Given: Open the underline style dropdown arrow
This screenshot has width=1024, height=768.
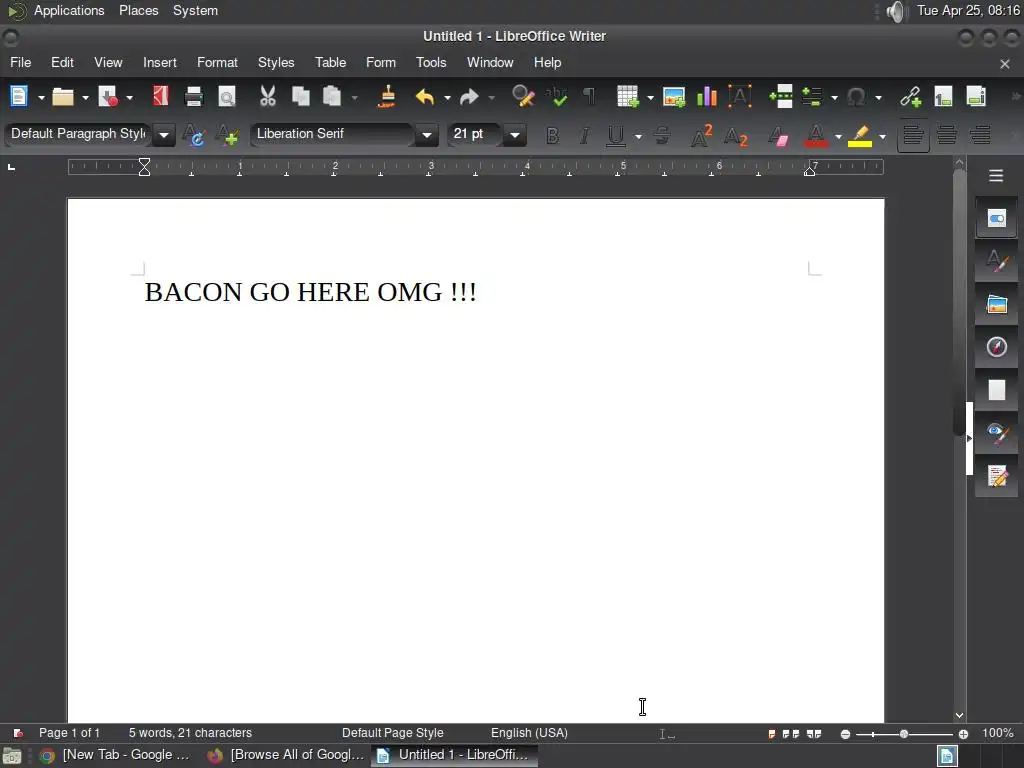Looking at the screenshot, I should pyautogui.click(x=638, y=136).
